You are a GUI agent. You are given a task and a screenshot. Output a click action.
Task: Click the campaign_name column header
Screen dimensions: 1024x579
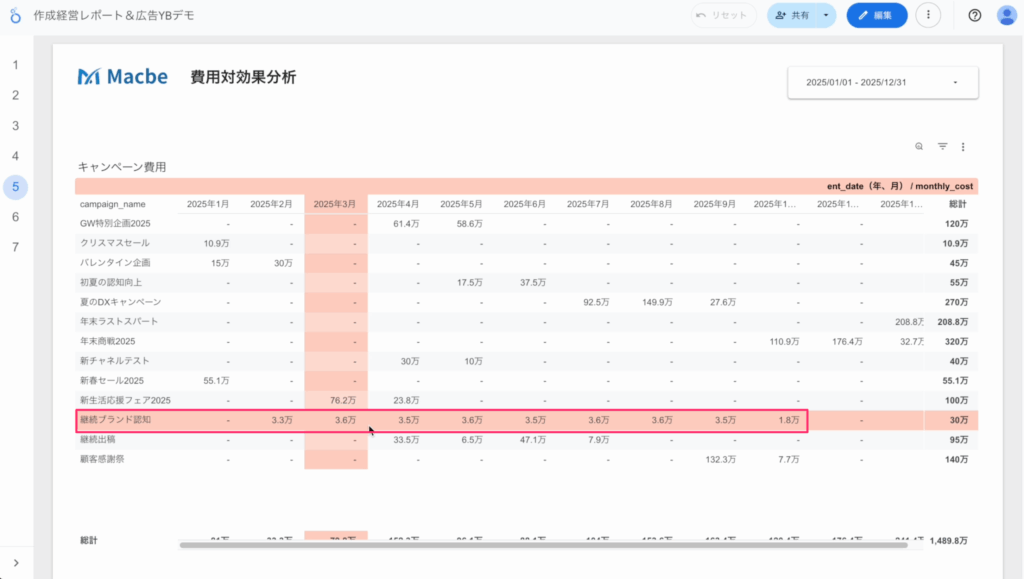(113, 204)
